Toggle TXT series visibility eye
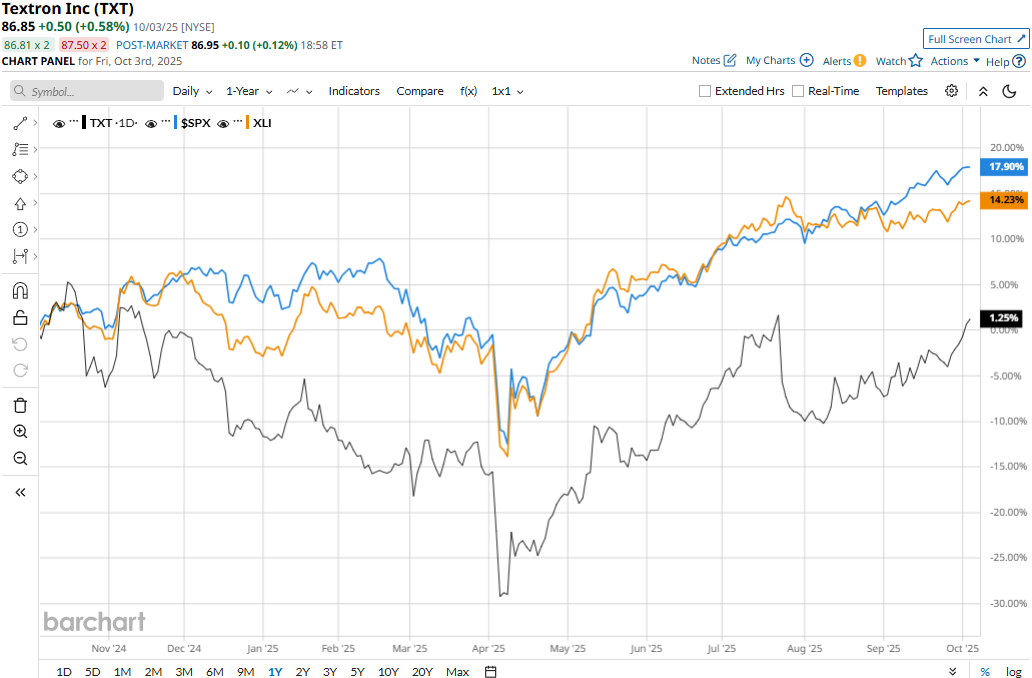Screen dimensions: 1032x678 [59, 123]
